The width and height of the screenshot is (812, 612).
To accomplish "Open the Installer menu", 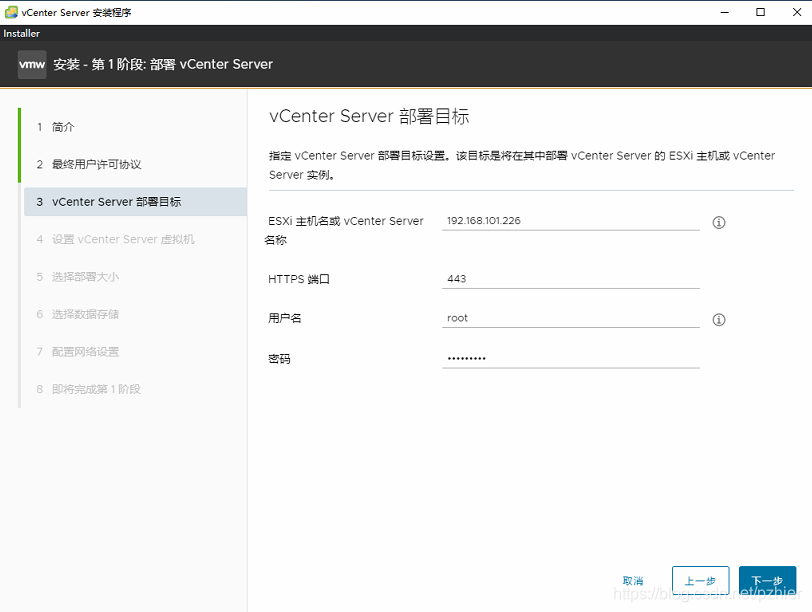I will pyautogui.click(x=21, y=33).
